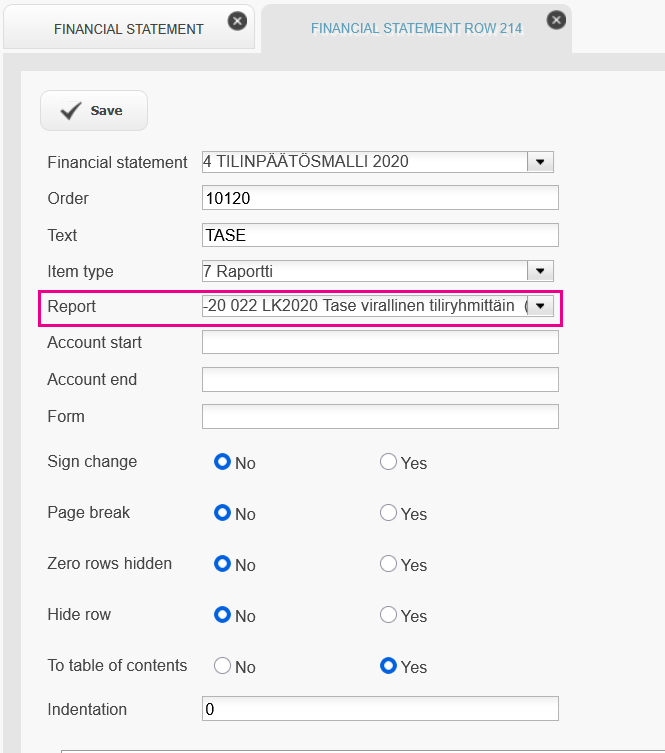Focus the Account end field

380,379
